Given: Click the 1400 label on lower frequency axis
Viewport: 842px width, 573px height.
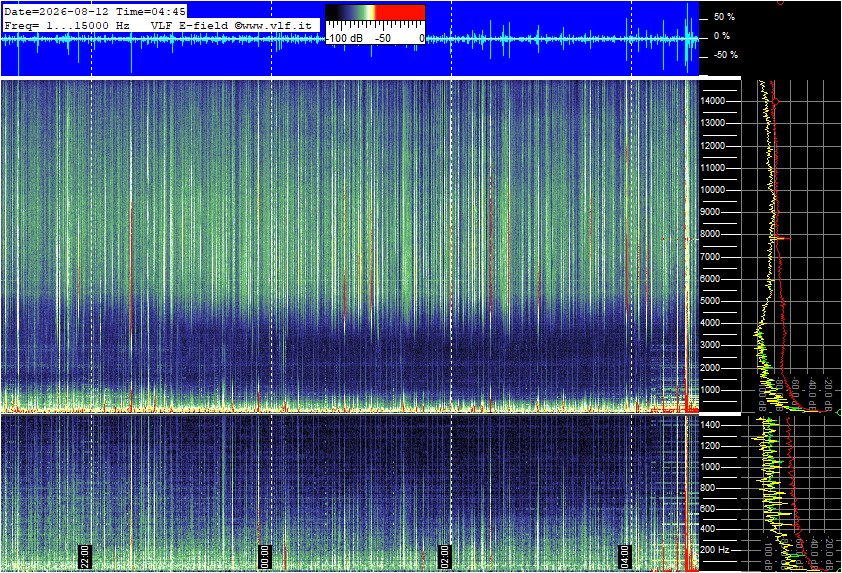Looking at the screenshot, I should (710, 425).
